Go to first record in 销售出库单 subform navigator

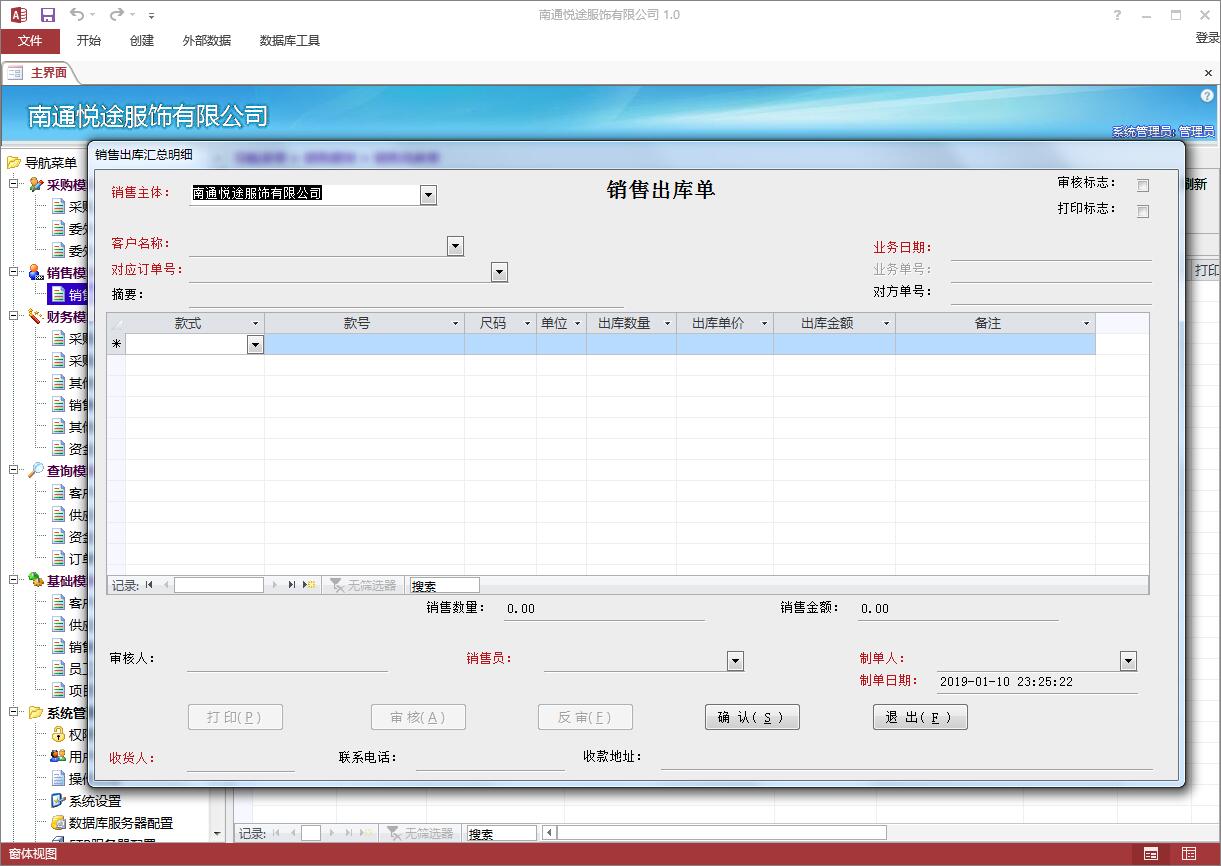[149, 585]
